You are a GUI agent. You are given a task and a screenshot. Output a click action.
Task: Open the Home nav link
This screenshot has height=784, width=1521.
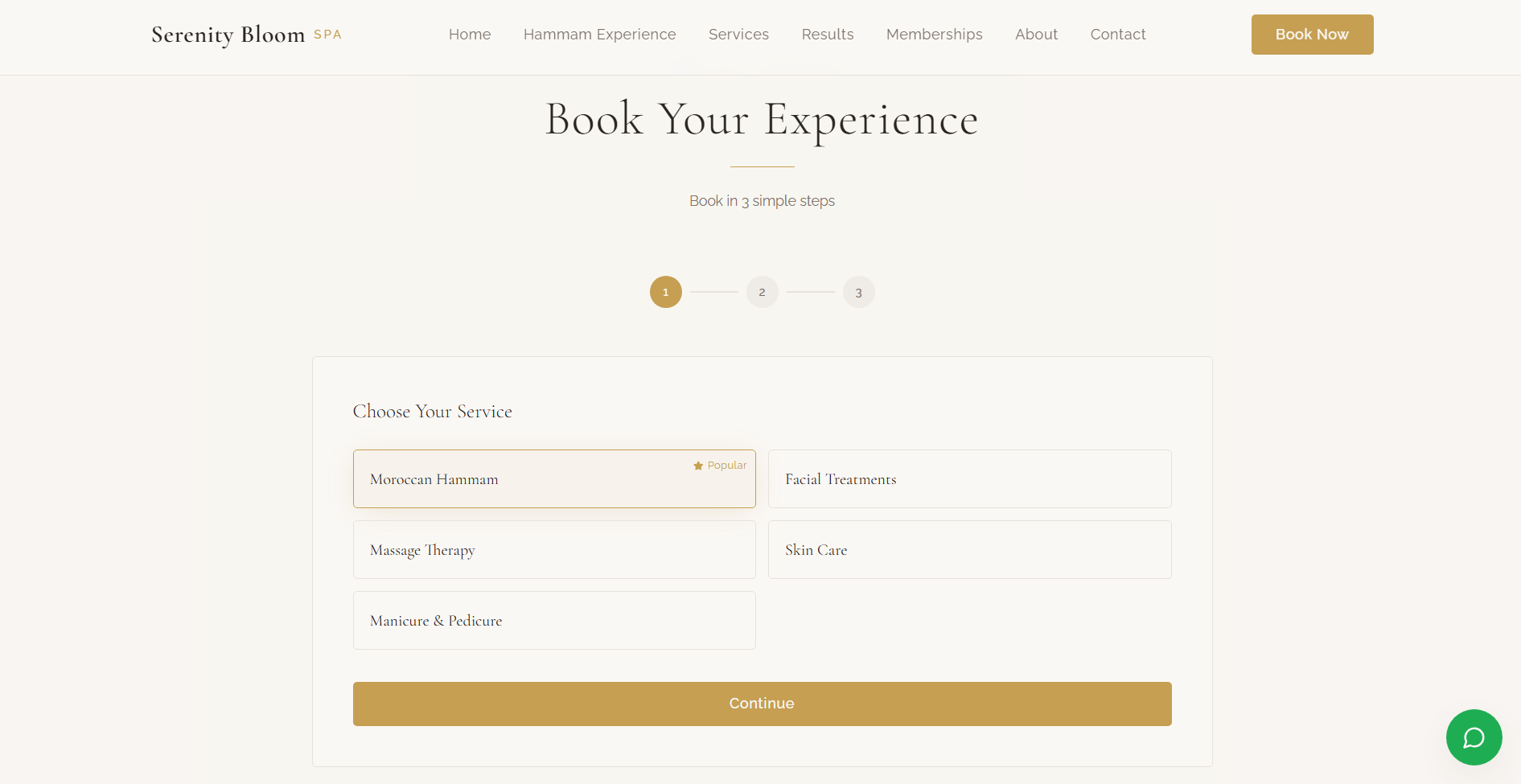click(470, 35)
